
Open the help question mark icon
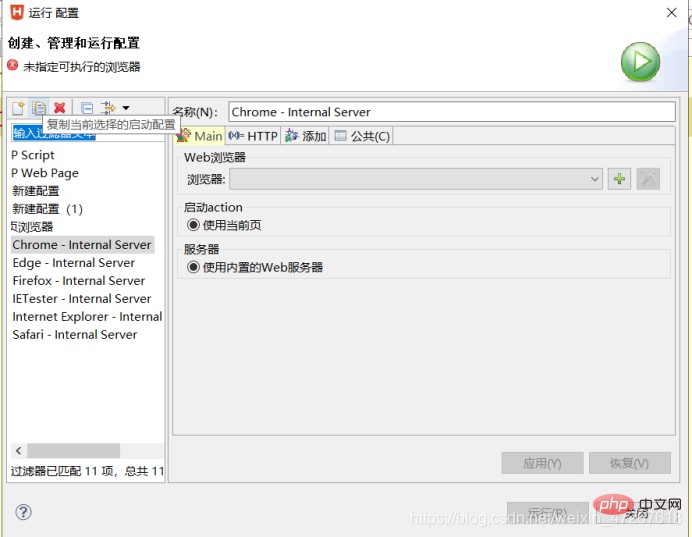point(23,512)
